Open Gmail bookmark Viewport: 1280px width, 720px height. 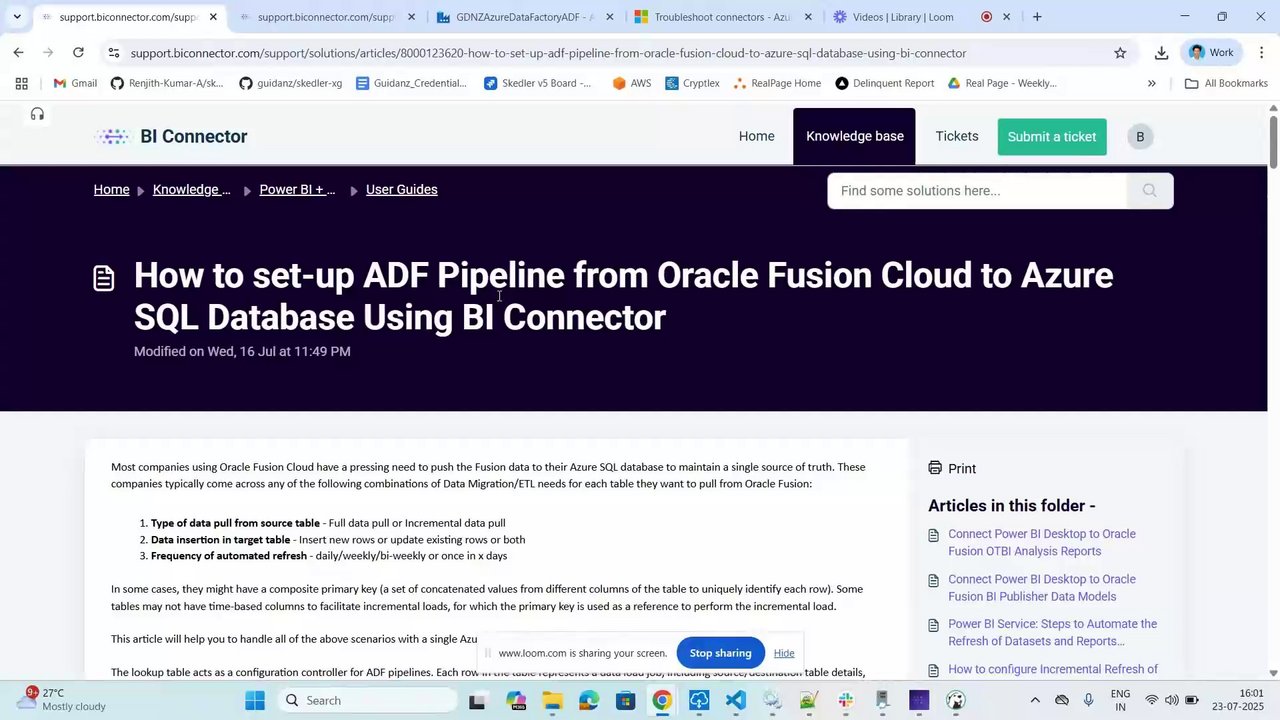point(75,83)
